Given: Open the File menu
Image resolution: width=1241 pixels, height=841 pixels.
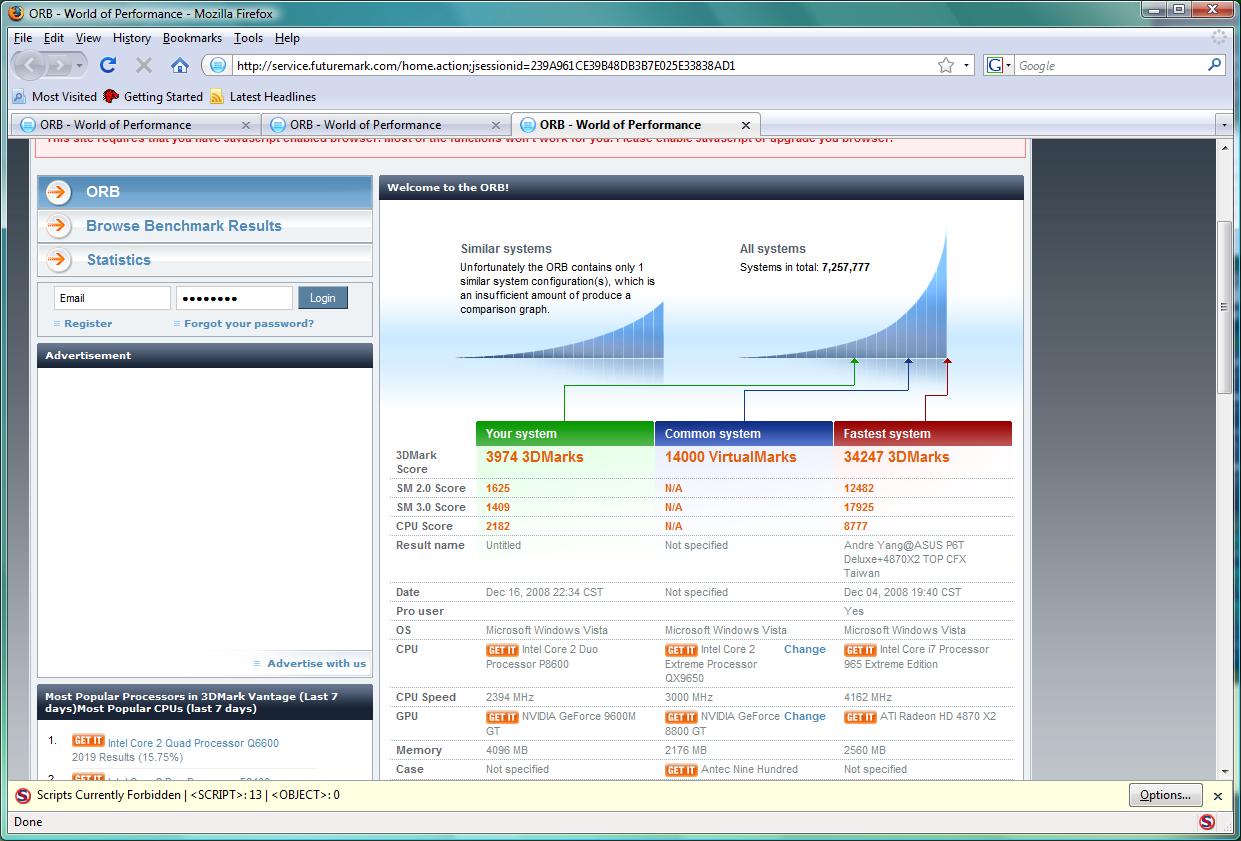Looking at the screenshot, I should [x=23, y=38].
